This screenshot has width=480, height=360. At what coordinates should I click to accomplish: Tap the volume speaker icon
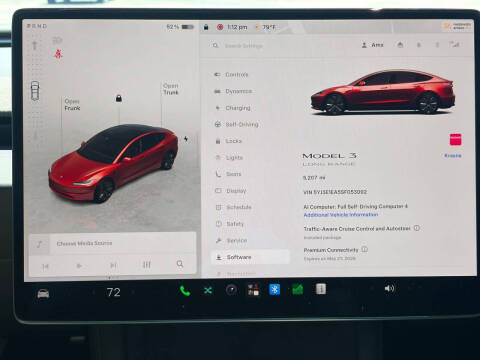coord(389,288)
